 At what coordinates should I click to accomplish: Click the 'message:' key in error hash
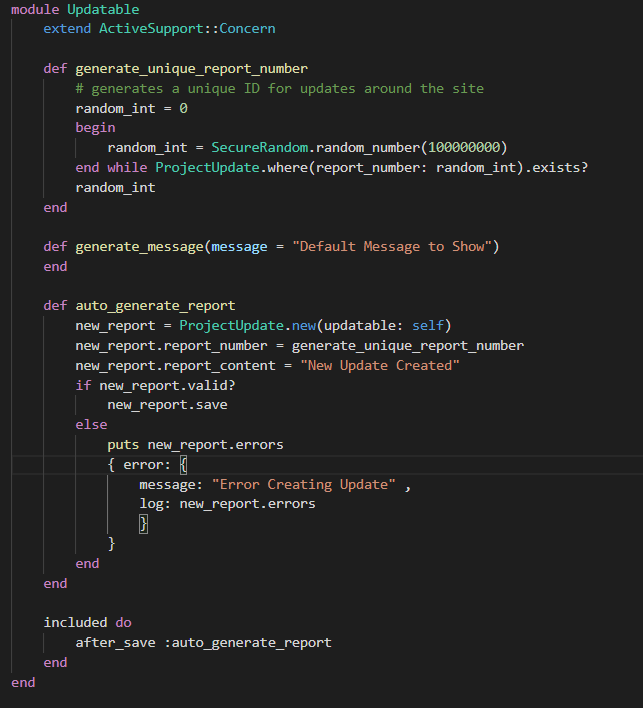(x=171, y=485)
